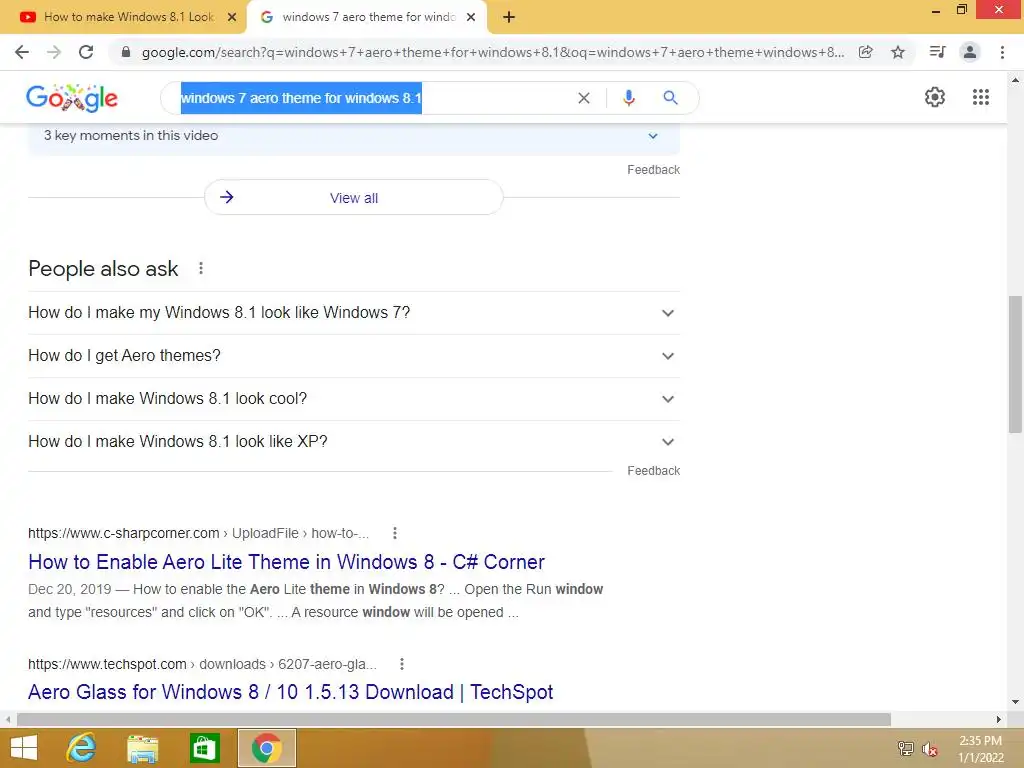Image resolution: width=1024 pixels, height=768 pixels.
Task: Click the muted volume tray icon
Action: pyautogui.click(x=930, y=749)
